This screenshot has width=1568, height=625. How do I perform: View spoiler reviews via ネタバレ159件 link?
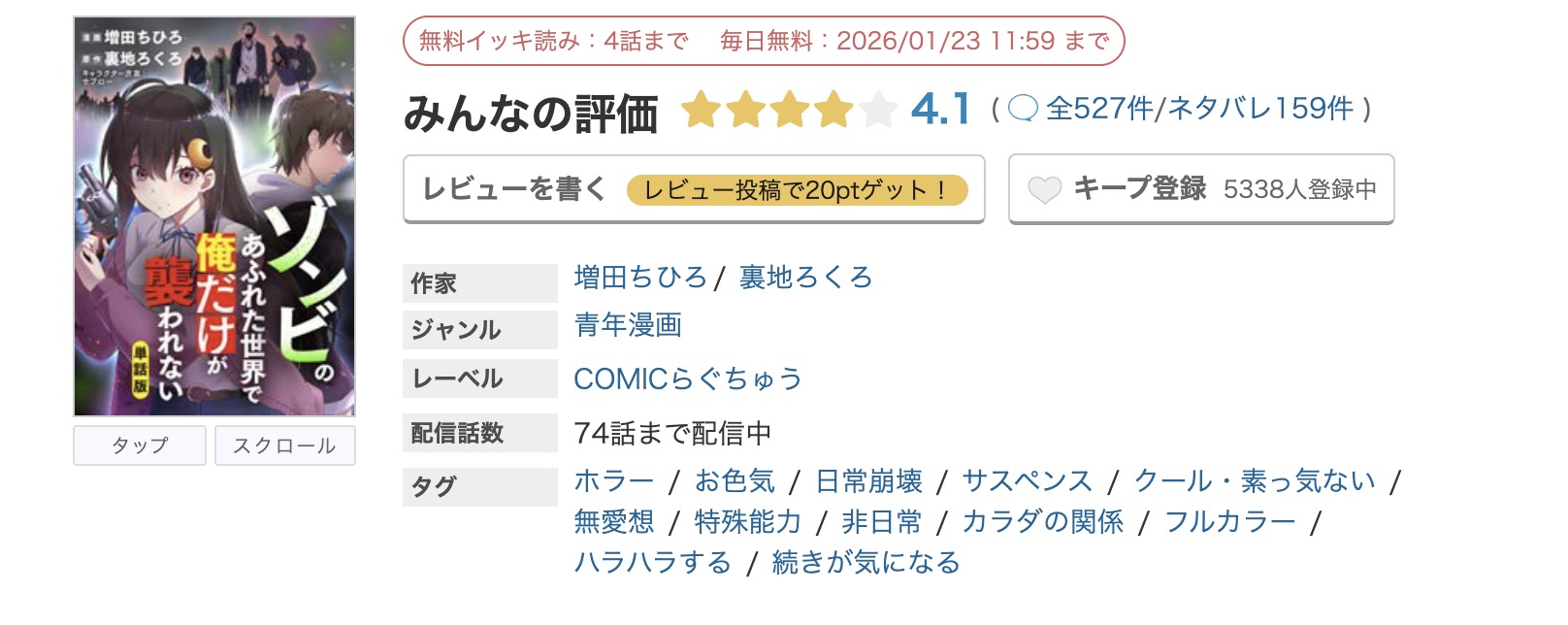click(1261, 110)
